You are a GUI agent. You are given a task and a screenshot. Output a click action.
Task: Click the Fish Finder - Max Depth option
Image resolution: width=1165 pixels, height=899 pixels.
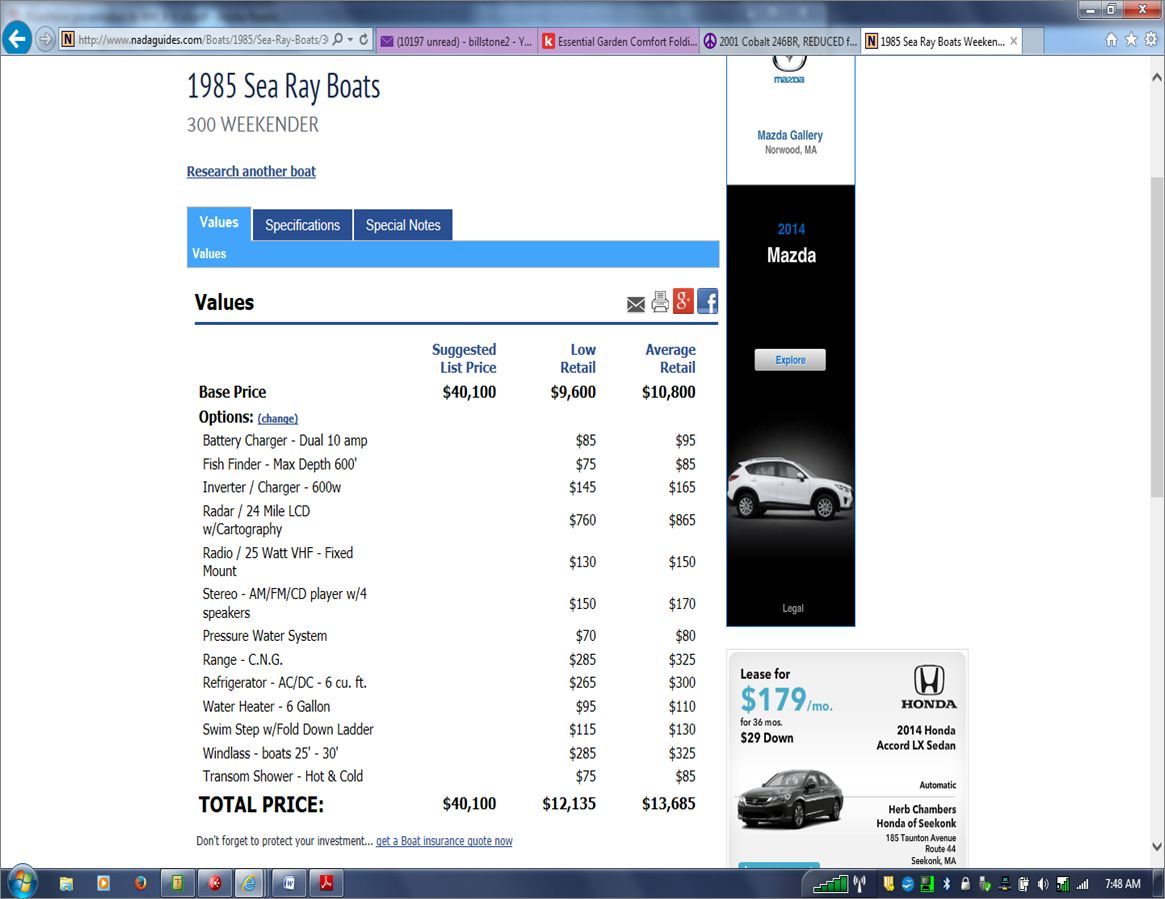[x=279, y=464]
